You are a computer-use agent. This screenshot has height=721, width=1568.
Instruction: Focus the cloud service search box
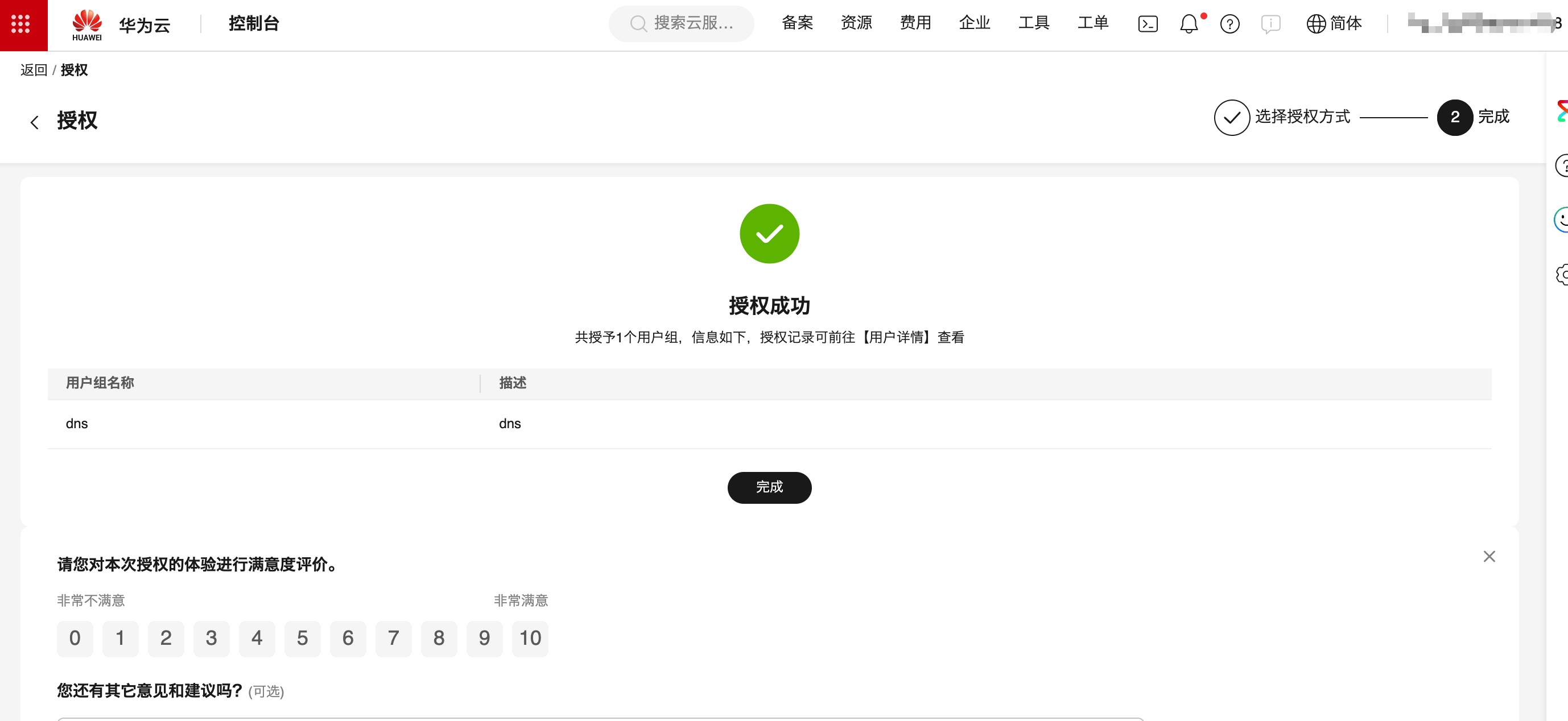pos(681,24)
